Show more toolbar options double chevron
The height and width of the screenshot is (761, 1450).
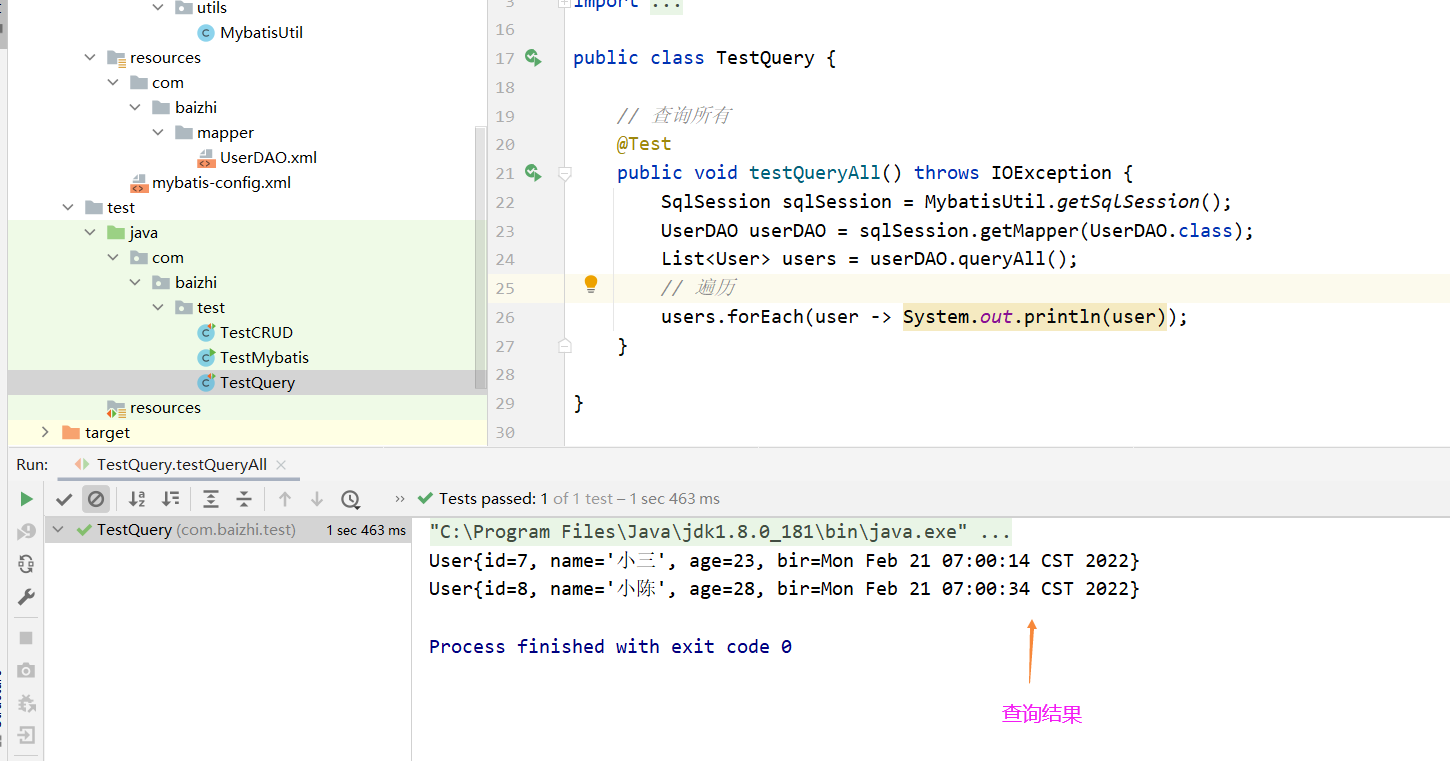(x=400, y=499)
